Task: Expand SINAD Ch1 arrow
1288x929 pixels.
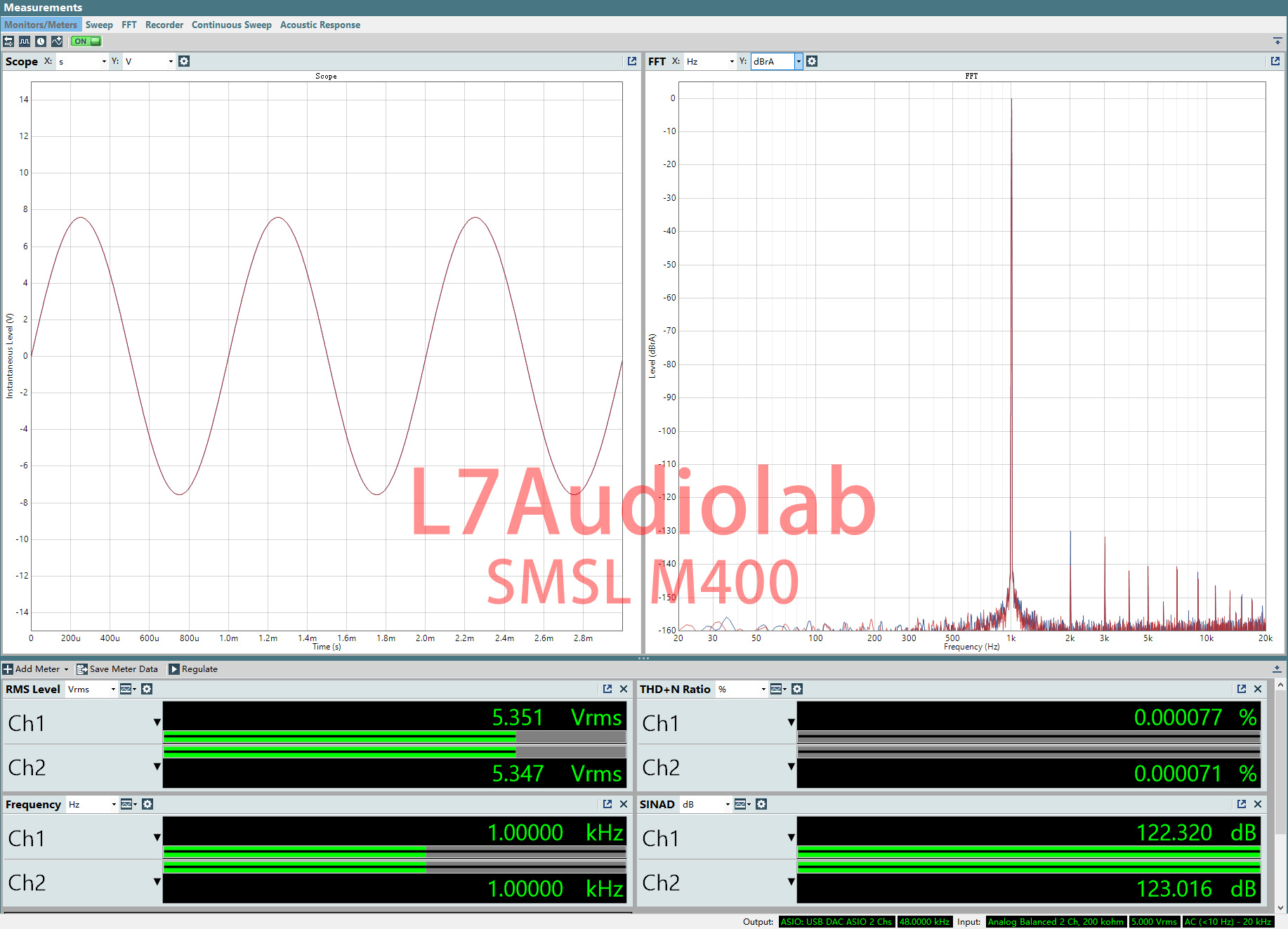Action: tap(791, 837)
